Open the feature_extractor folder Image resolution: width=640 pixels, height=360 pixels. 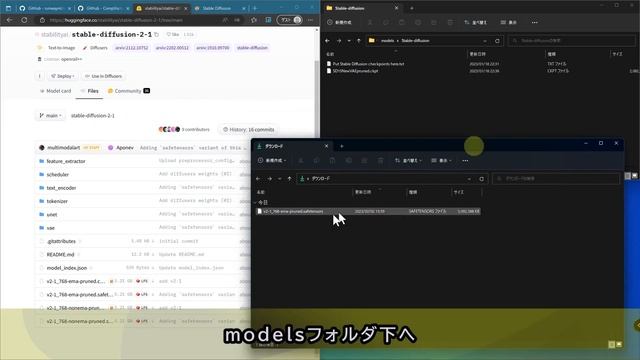coord(66,161)
